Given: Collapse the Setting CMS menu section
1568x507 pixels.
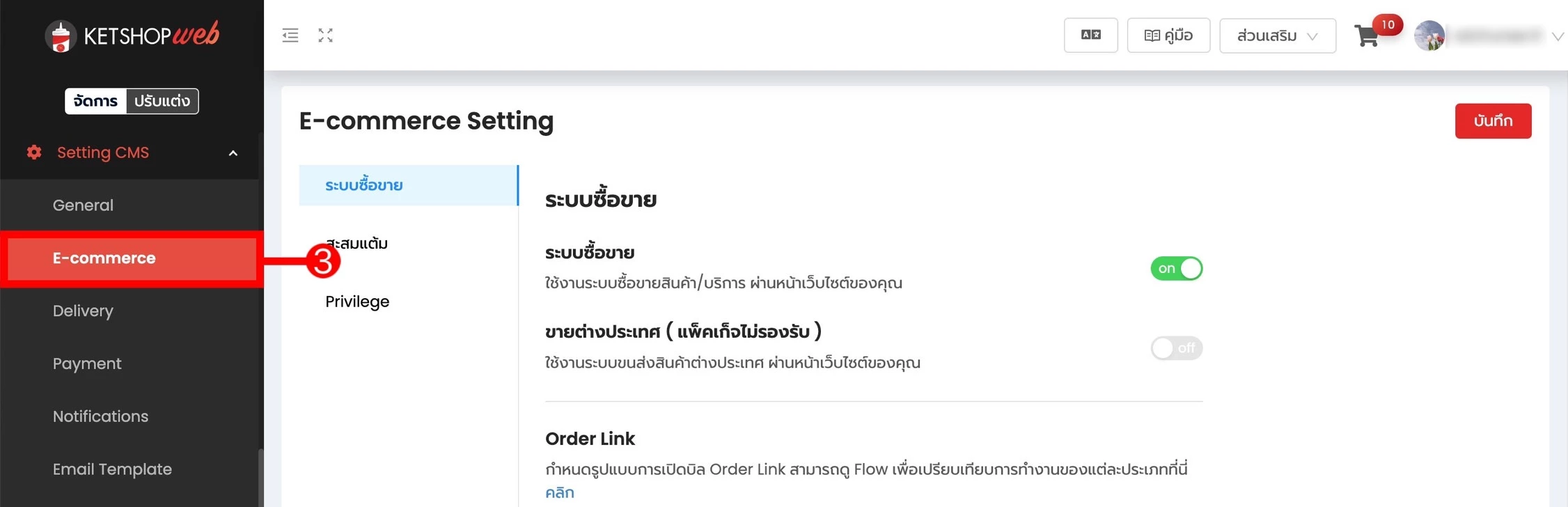Looking at the screenshot, I should (x=233, y=153).
